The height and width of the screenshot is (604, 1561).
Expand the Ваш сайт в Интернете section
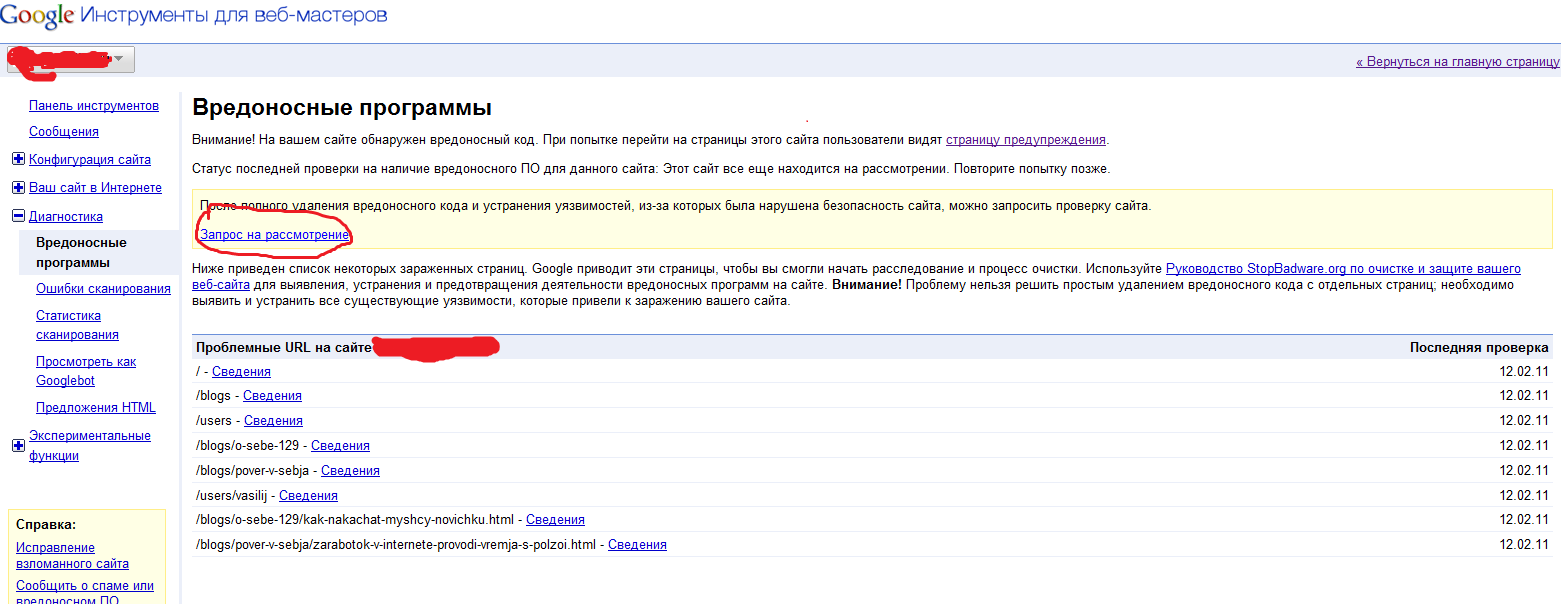click(18, 188)
